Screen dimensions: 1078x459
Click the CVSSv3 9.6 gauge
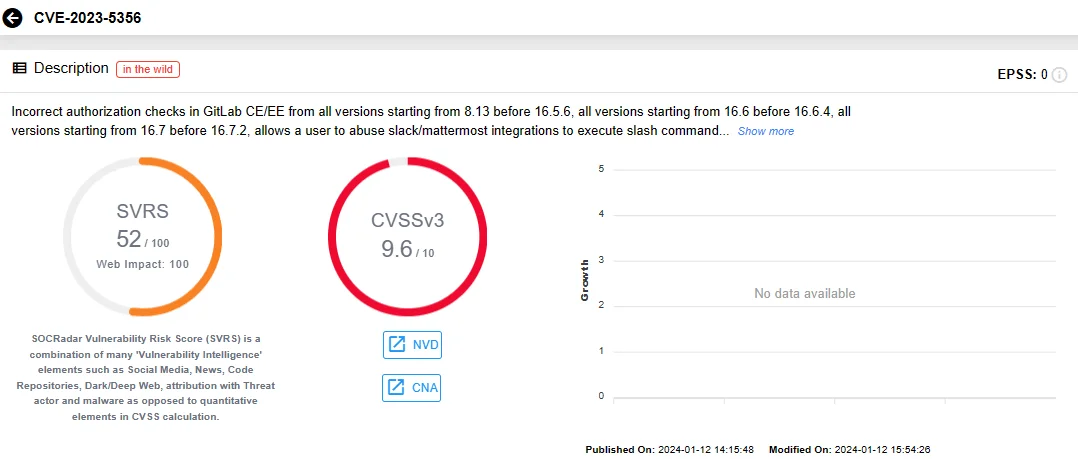pos(408,237)
